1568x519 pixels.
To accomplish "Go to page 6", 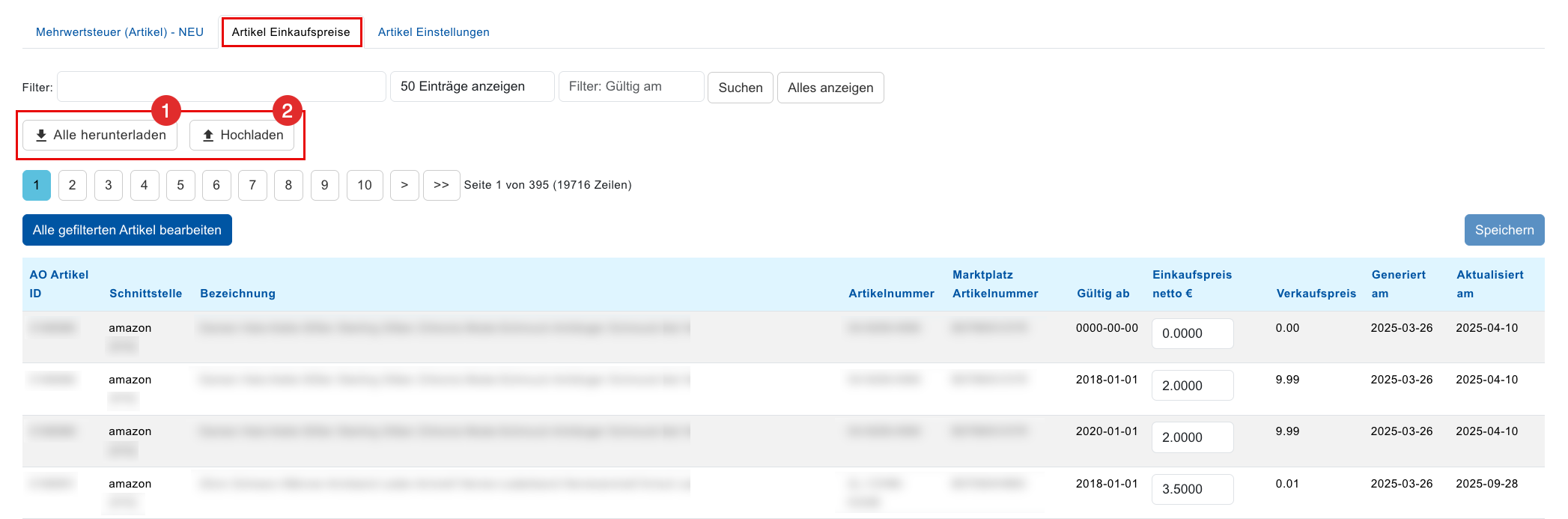I will tap(216, 185).
